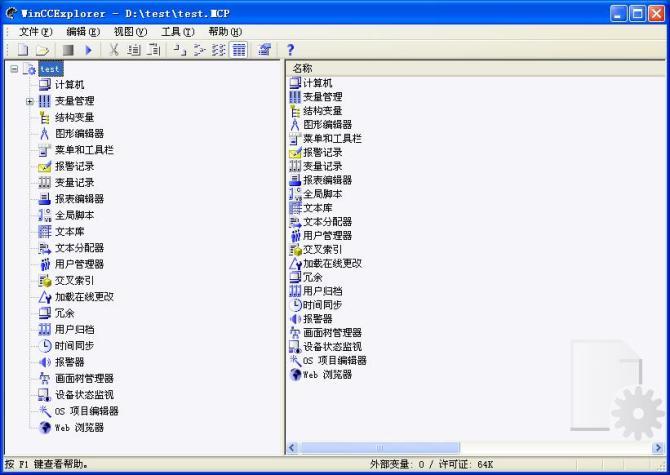Click 用户归档 icon in the navigation tree
Viewport: 670px width, 475px height.
(x=44, y=329)
